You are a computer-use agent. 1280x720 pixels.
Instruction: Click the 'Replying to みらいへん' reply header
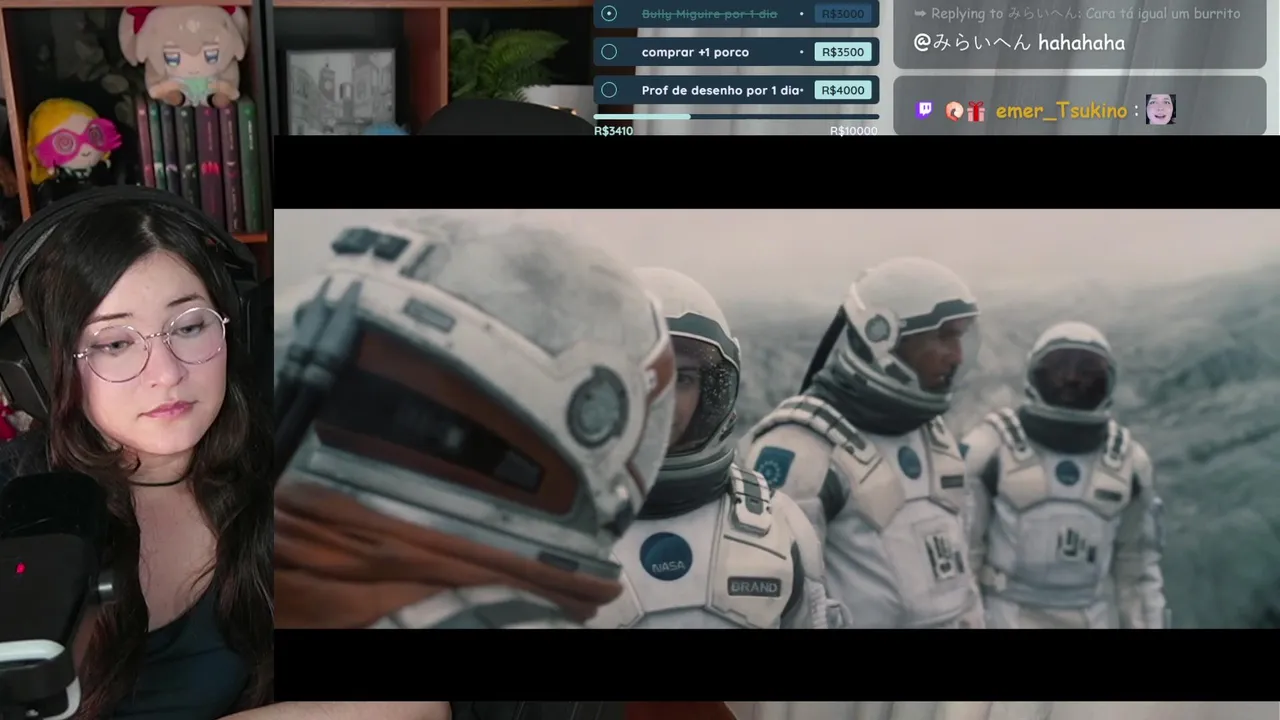[1076, 13]
